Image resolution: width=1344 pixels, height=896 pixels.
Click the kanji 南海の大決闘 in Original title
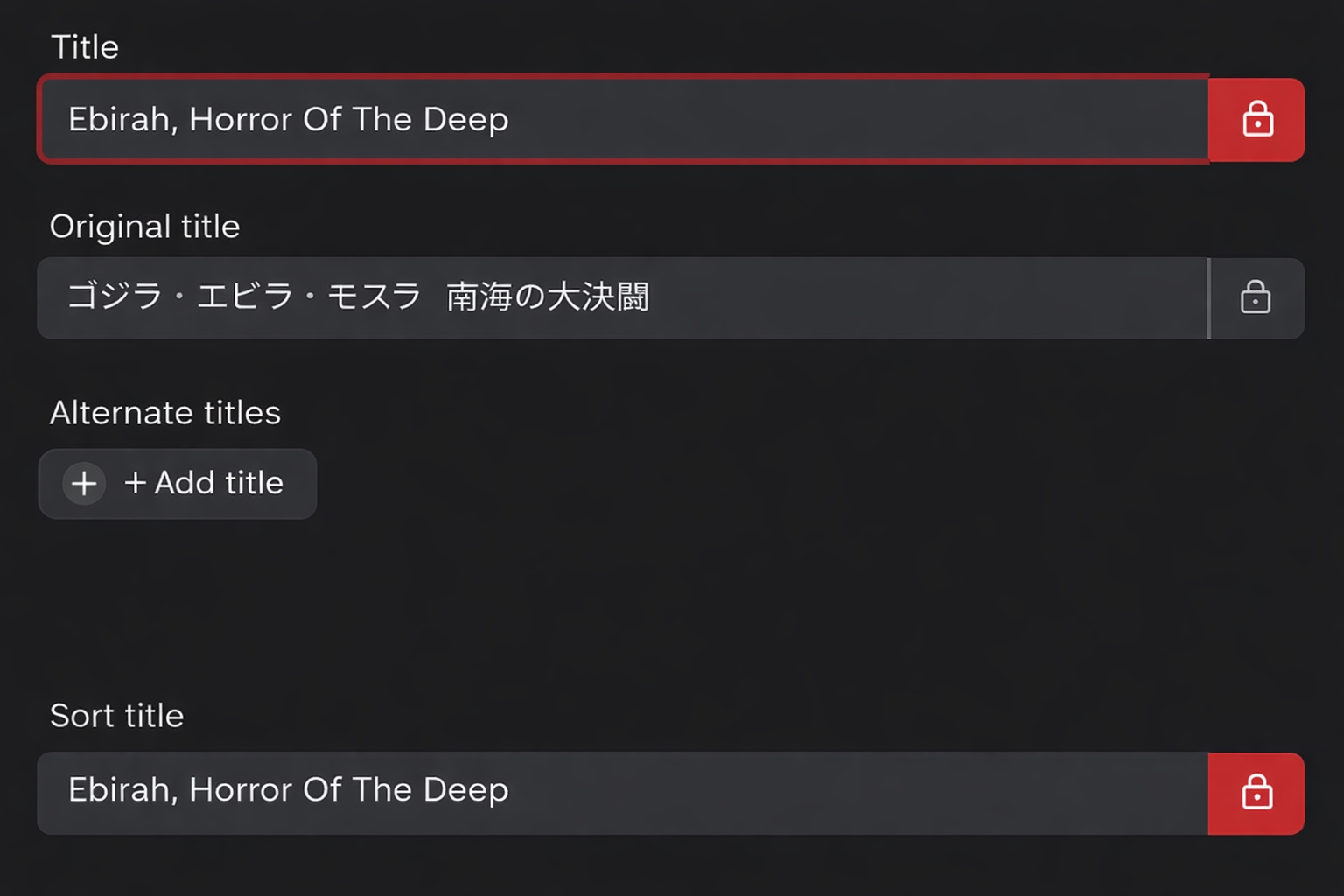click(x=548, y=297)
